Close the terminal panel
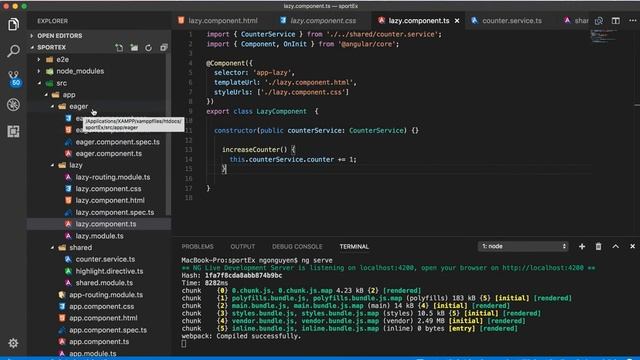Viewport: 640px width, 360px height. coord(632,247)
